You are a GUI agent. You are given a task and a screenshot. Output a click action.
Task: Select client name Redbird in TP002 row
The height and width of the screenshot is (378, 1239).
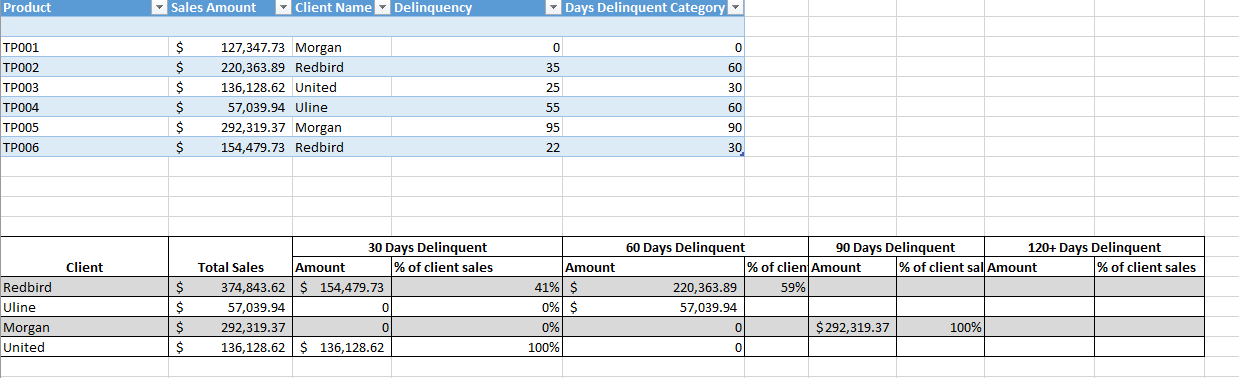[341, 67]
